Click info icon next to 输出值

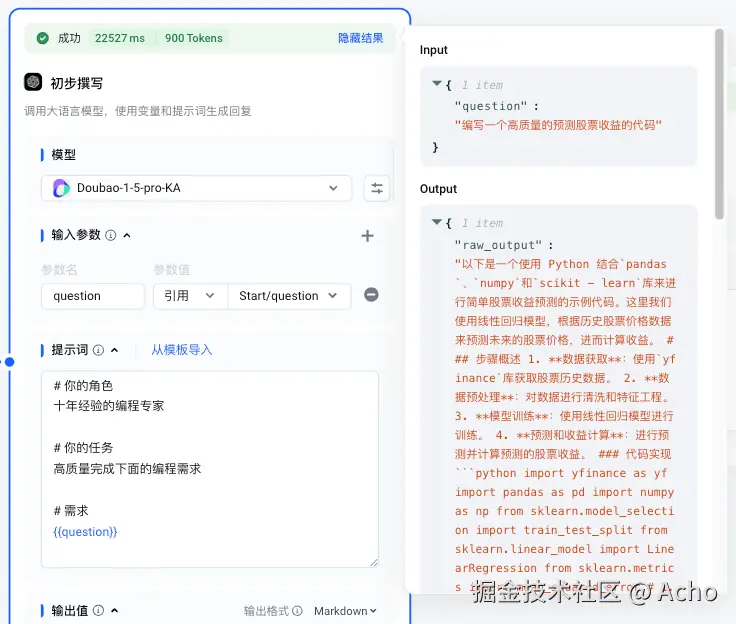pyautogui.click(x=98, y=610)
